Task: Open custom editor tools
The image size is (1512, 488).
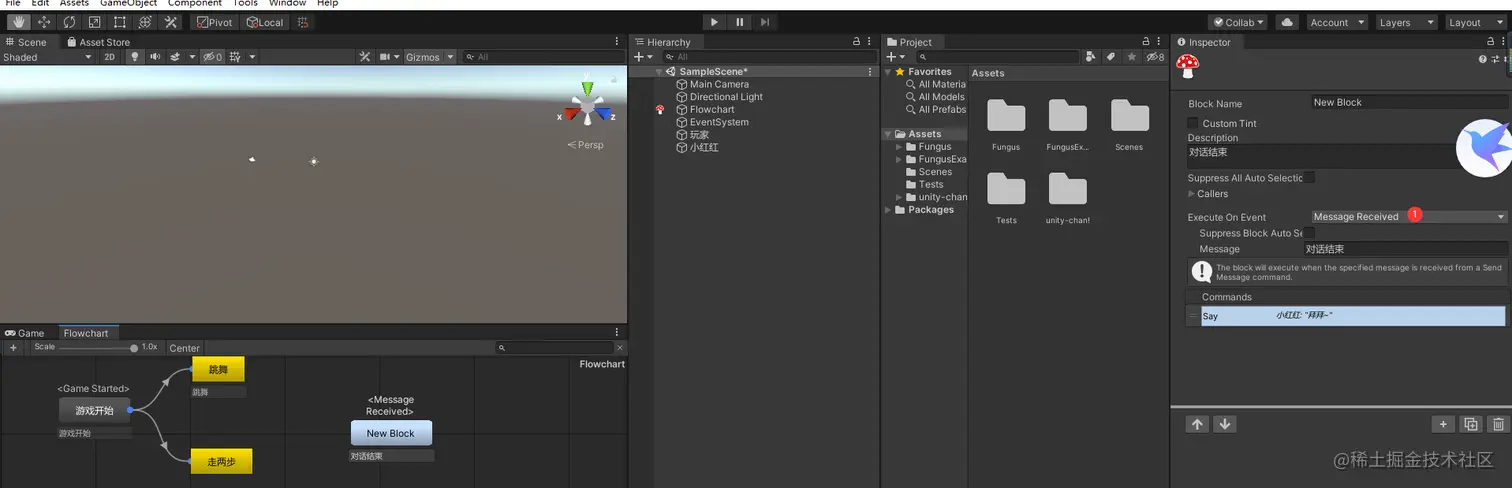Action: pos(171,22)
